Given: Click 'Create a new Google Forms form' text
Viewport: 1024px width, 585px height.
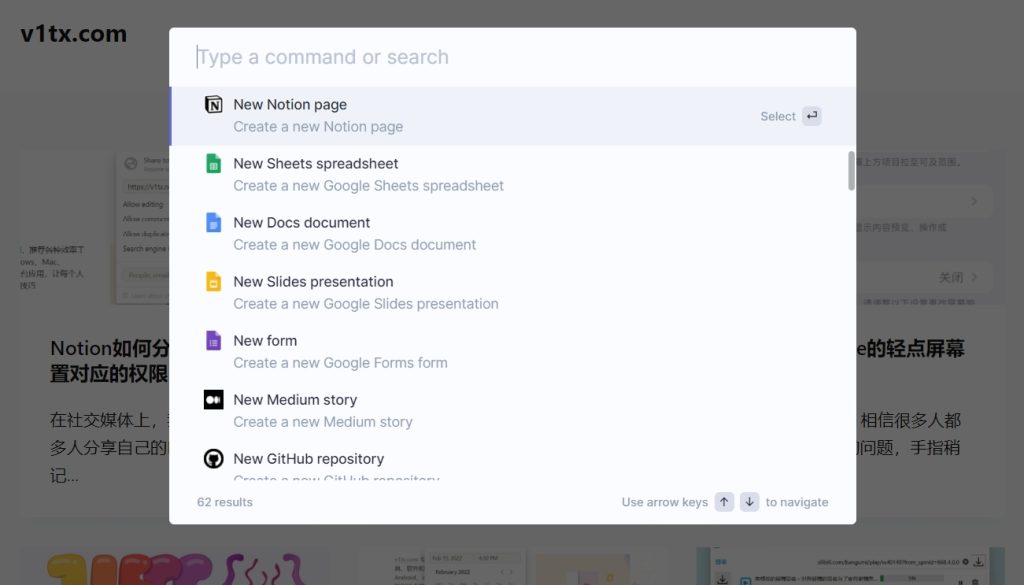Looking at the screenshot, I should 340,363.
